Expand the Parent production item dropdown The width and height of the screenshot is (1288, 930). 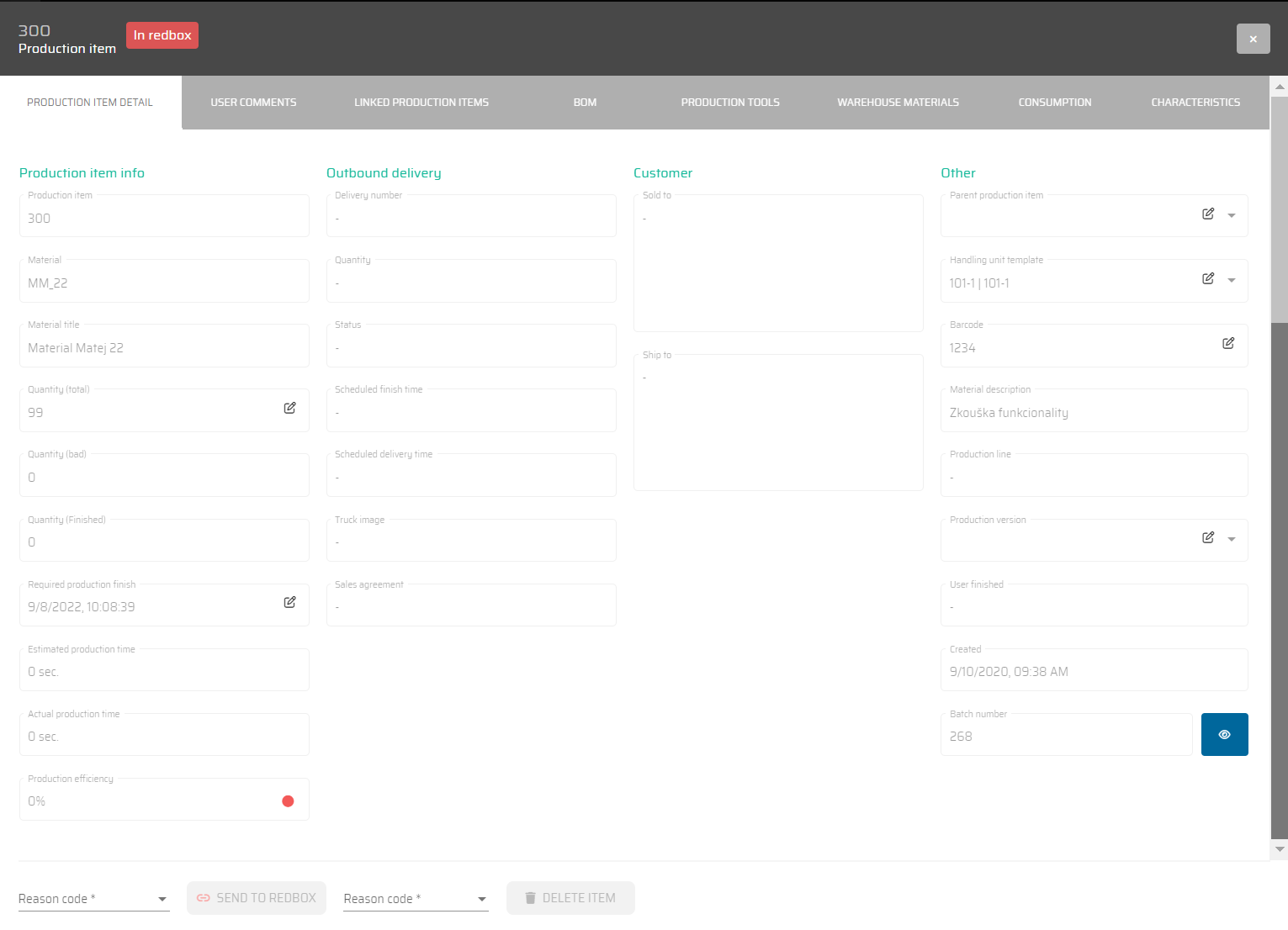[1232, 215]
